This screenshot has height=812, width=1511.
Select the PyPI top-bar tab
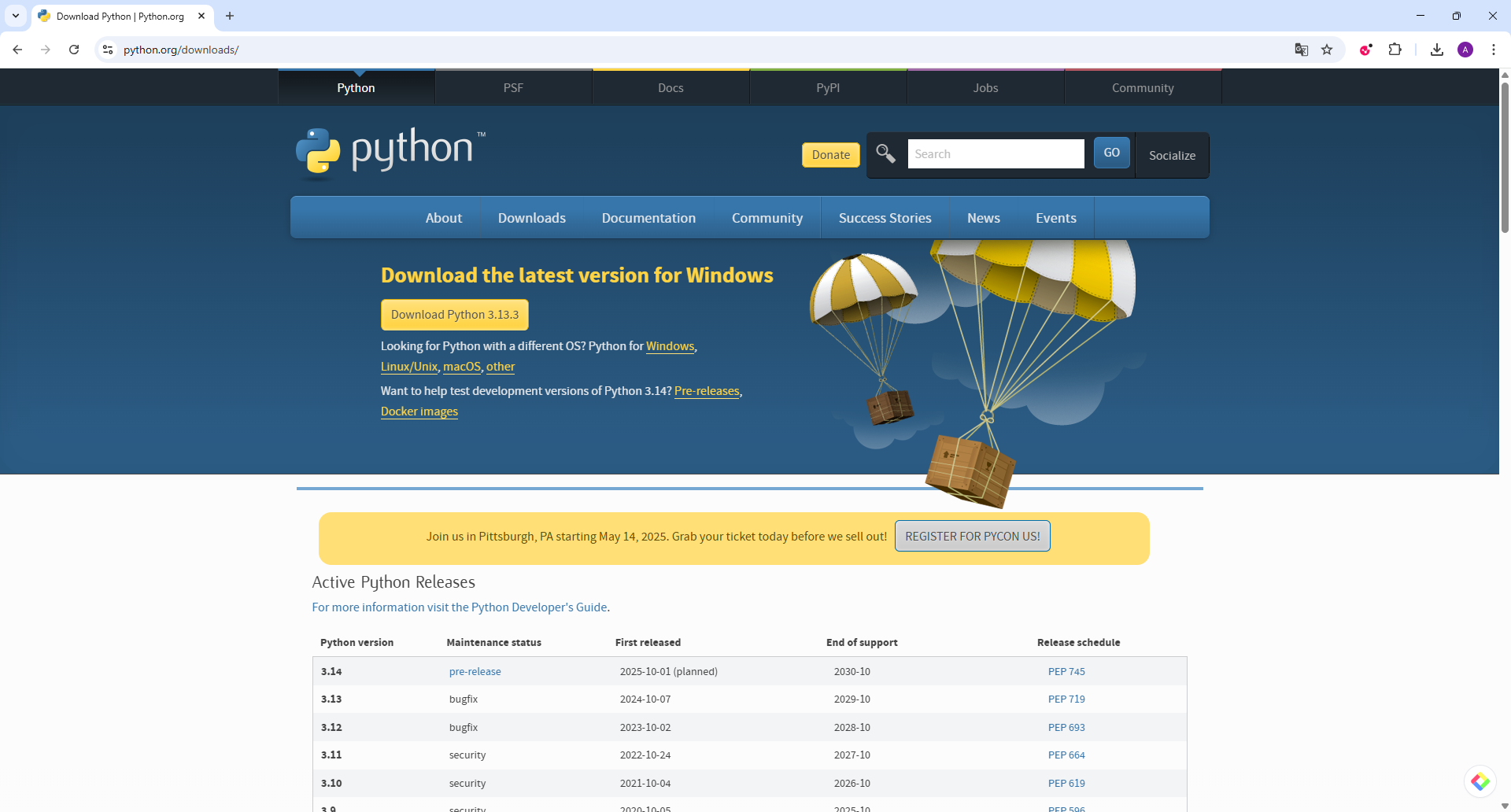coord(828,87)
